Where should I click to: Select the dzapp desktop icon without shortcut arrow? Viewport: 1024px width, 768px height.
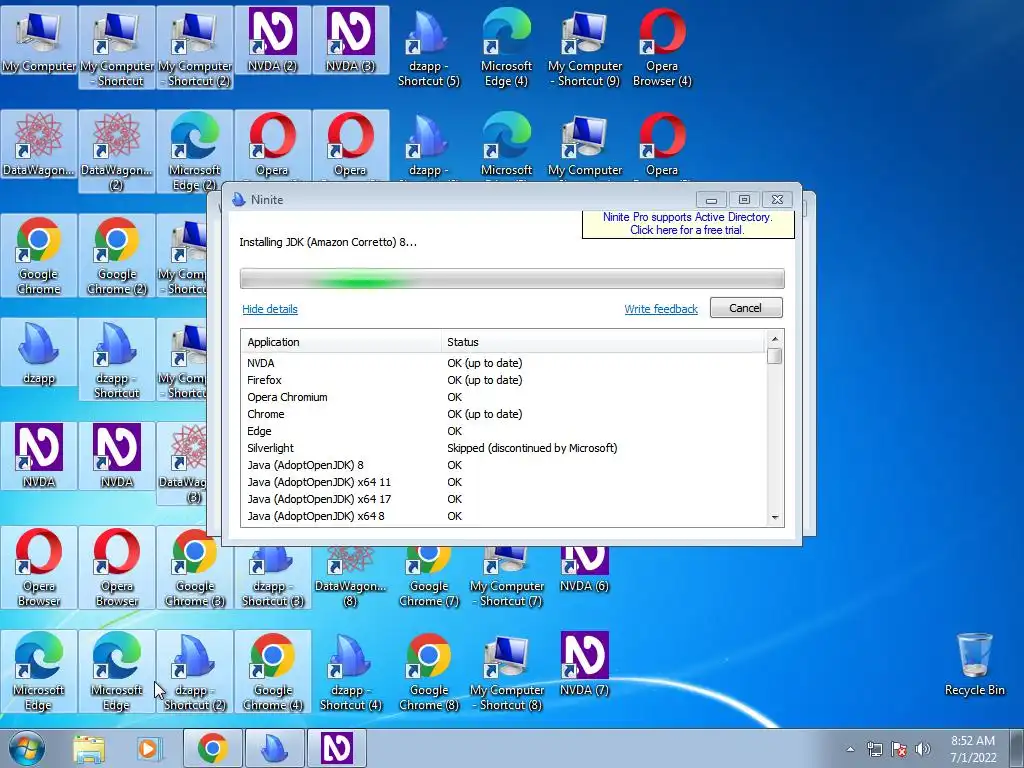click(39, 353)
